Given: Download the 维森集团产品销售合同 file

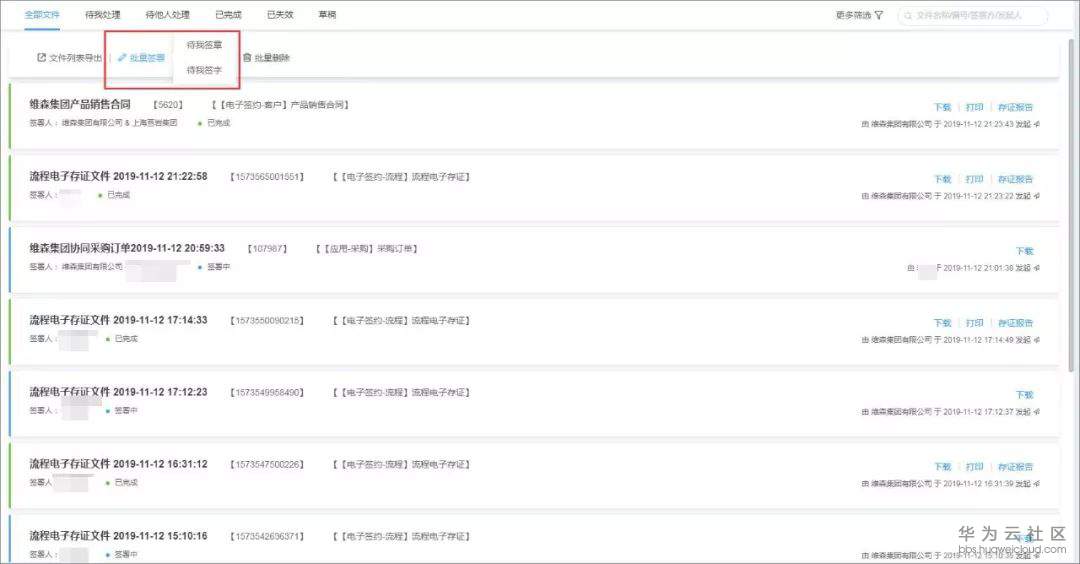Looking at the screenshot, I should point(942,107).
